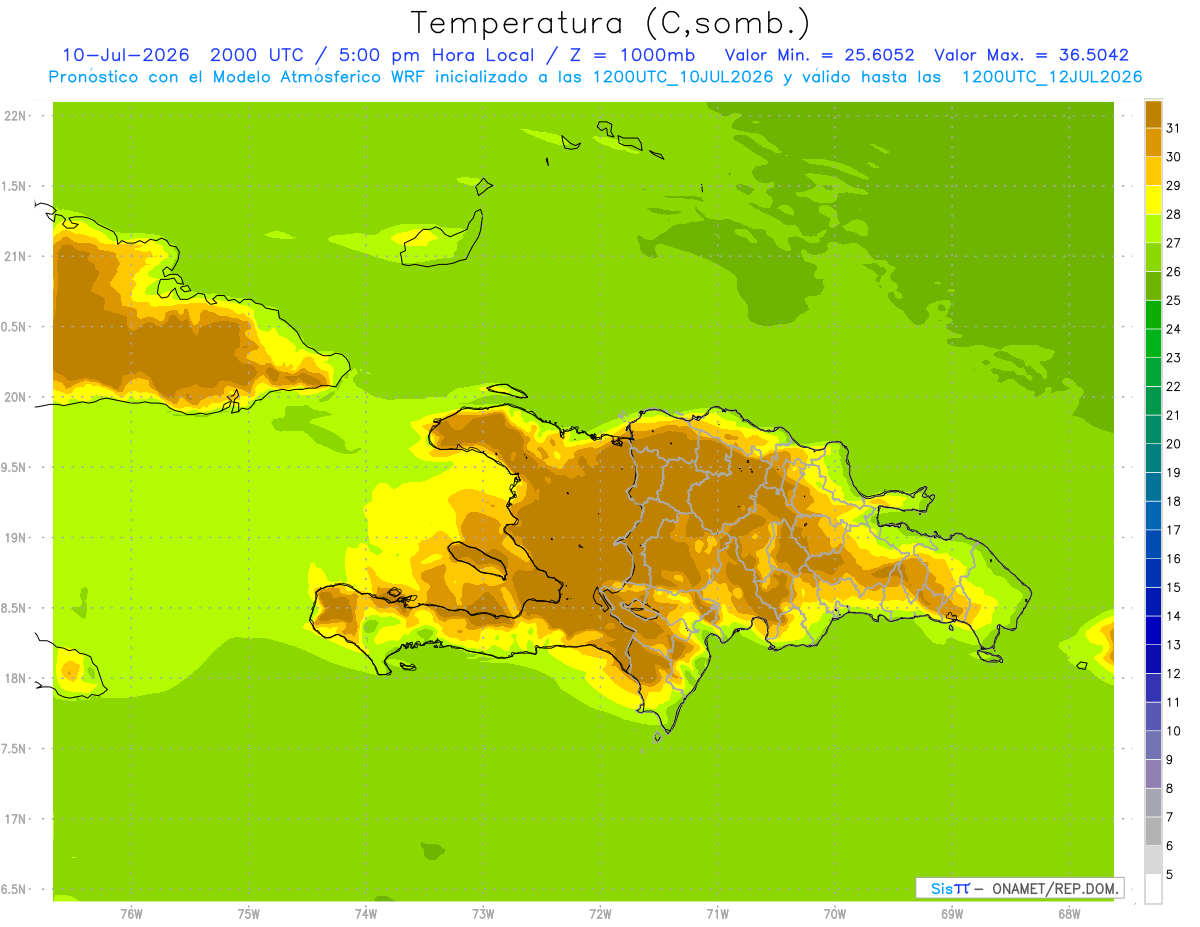This screenshot has width=1200, height=927.
Task: Click the blue legend swatch between 15 and 16
Action: click(1153, 573)
